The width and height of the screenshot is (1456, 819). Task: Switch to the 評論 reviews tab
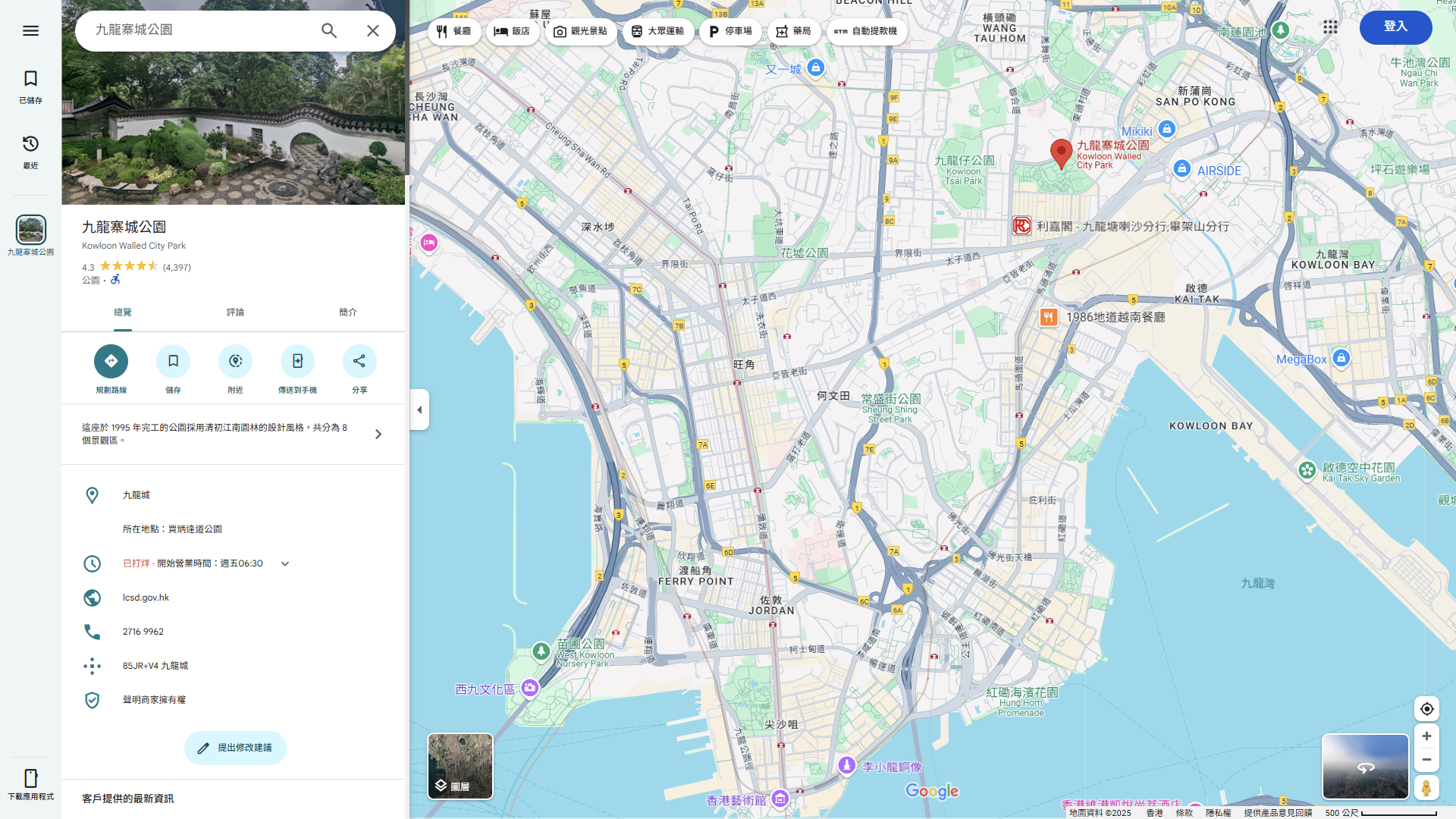coord(235,312)
